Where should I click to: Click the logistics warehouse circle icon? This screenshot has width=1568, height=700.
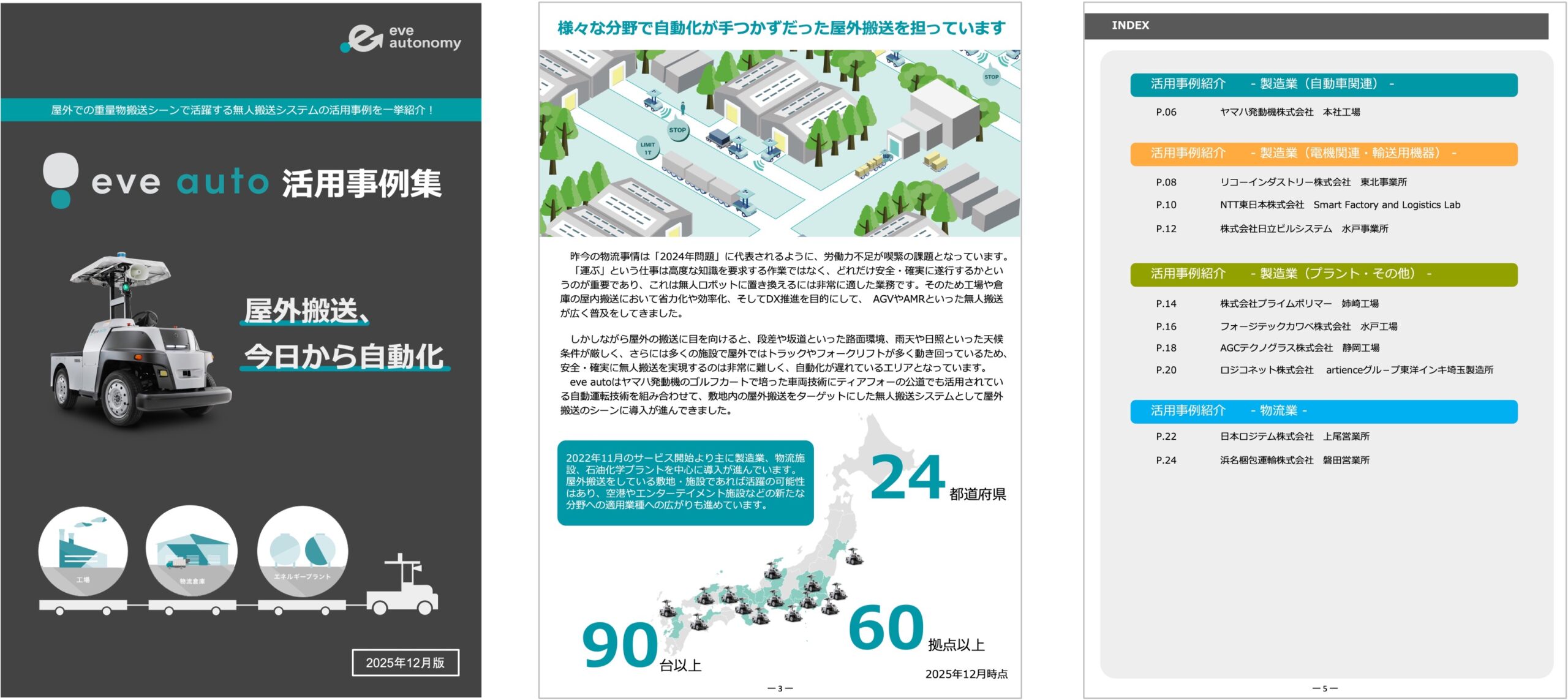click(x=191, y=551)
